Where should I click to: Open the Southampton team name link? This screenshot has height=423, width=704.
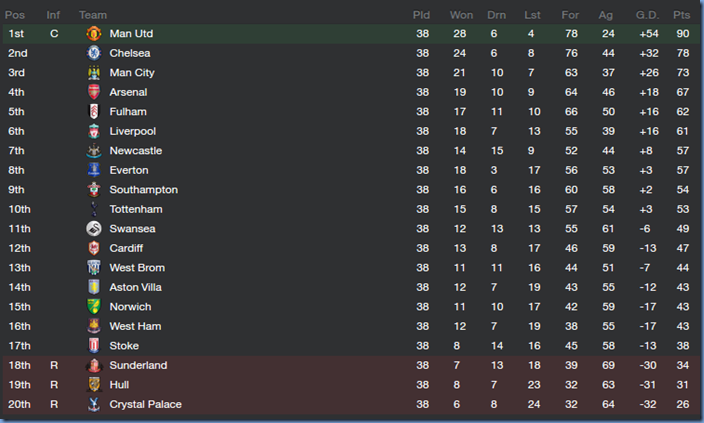point(144,190)
